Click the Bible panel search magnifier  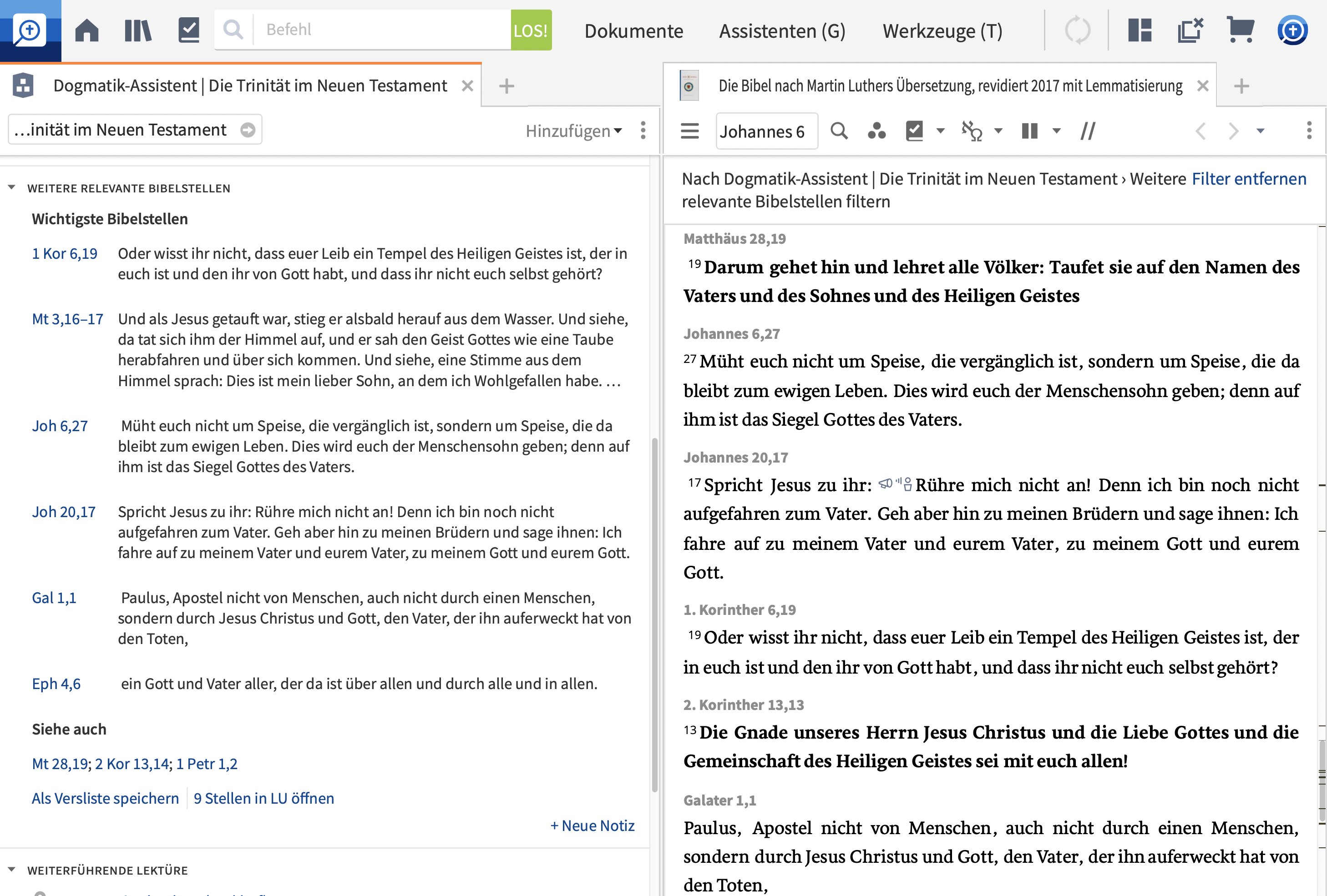839,131
